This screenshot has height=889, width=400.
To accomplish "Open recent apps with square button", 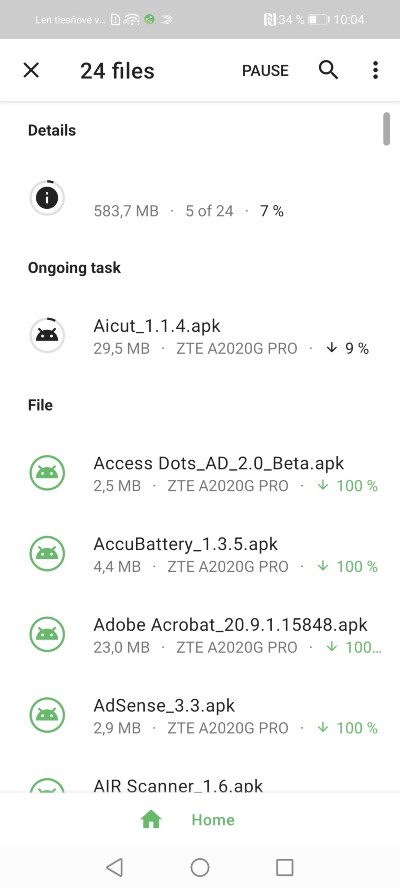I will [x=284, y=867].
